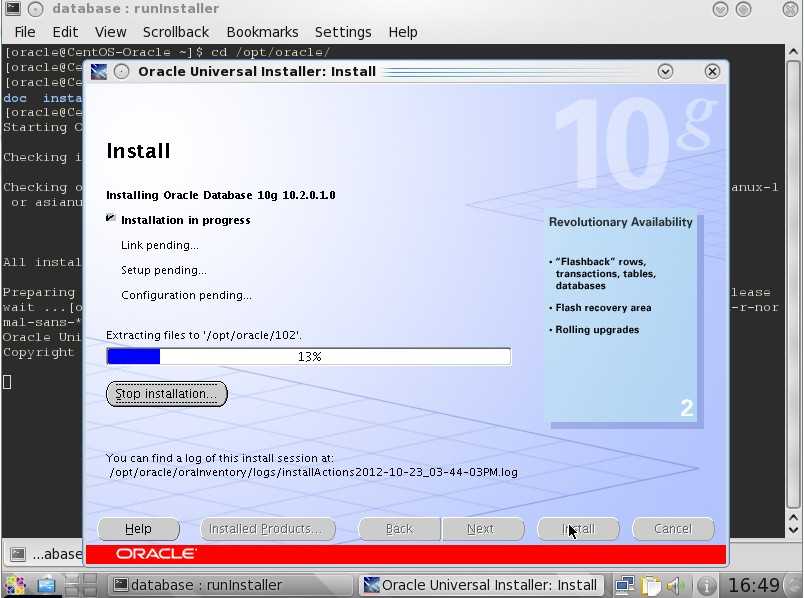Screen dimensions: 804x598
Task: Click the Link pending... text
Action: (x=159, y=245)
